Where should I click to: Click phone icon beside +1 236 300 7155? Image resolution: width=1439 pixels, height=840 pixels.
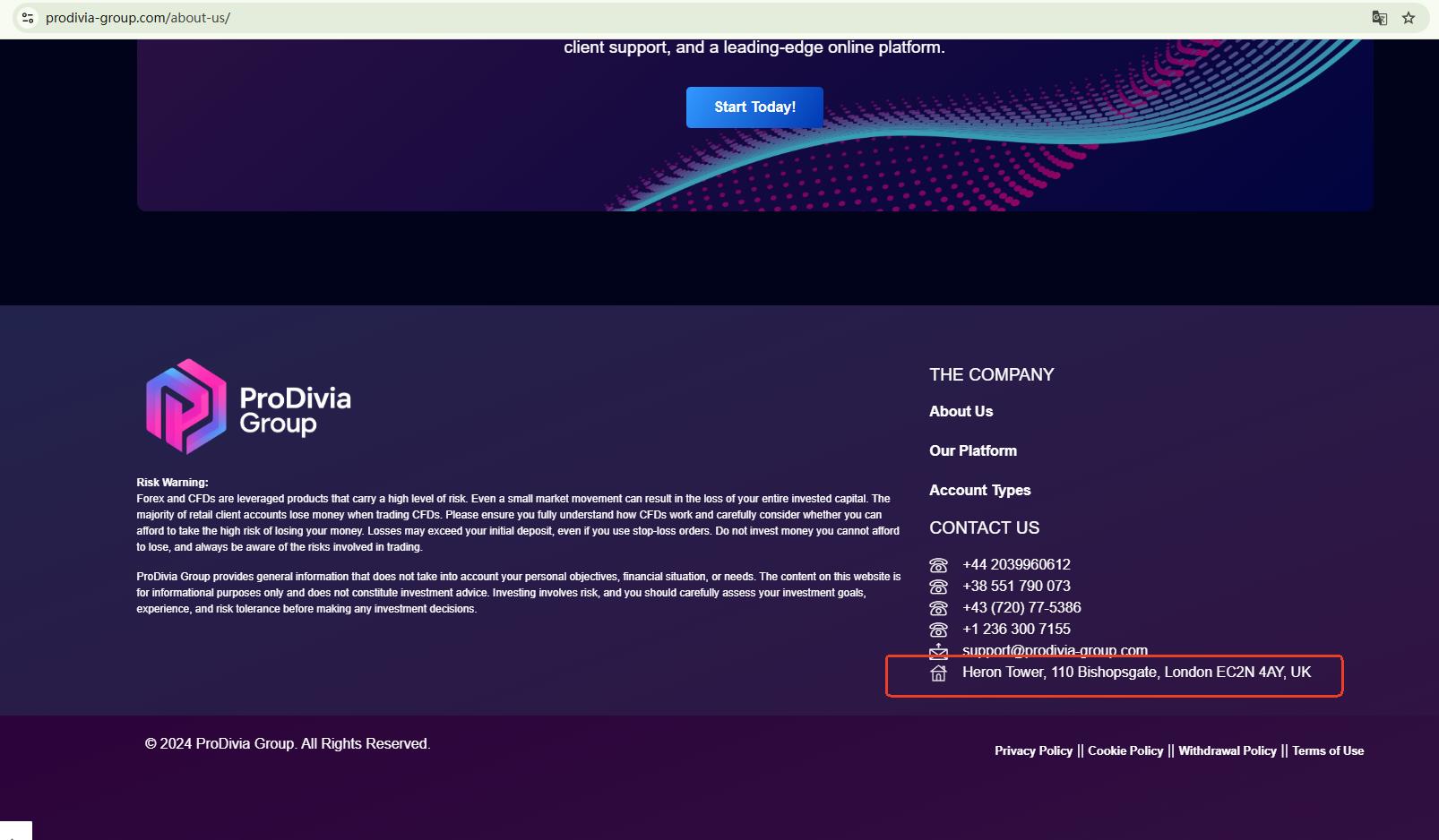click(x=938, y=630)
